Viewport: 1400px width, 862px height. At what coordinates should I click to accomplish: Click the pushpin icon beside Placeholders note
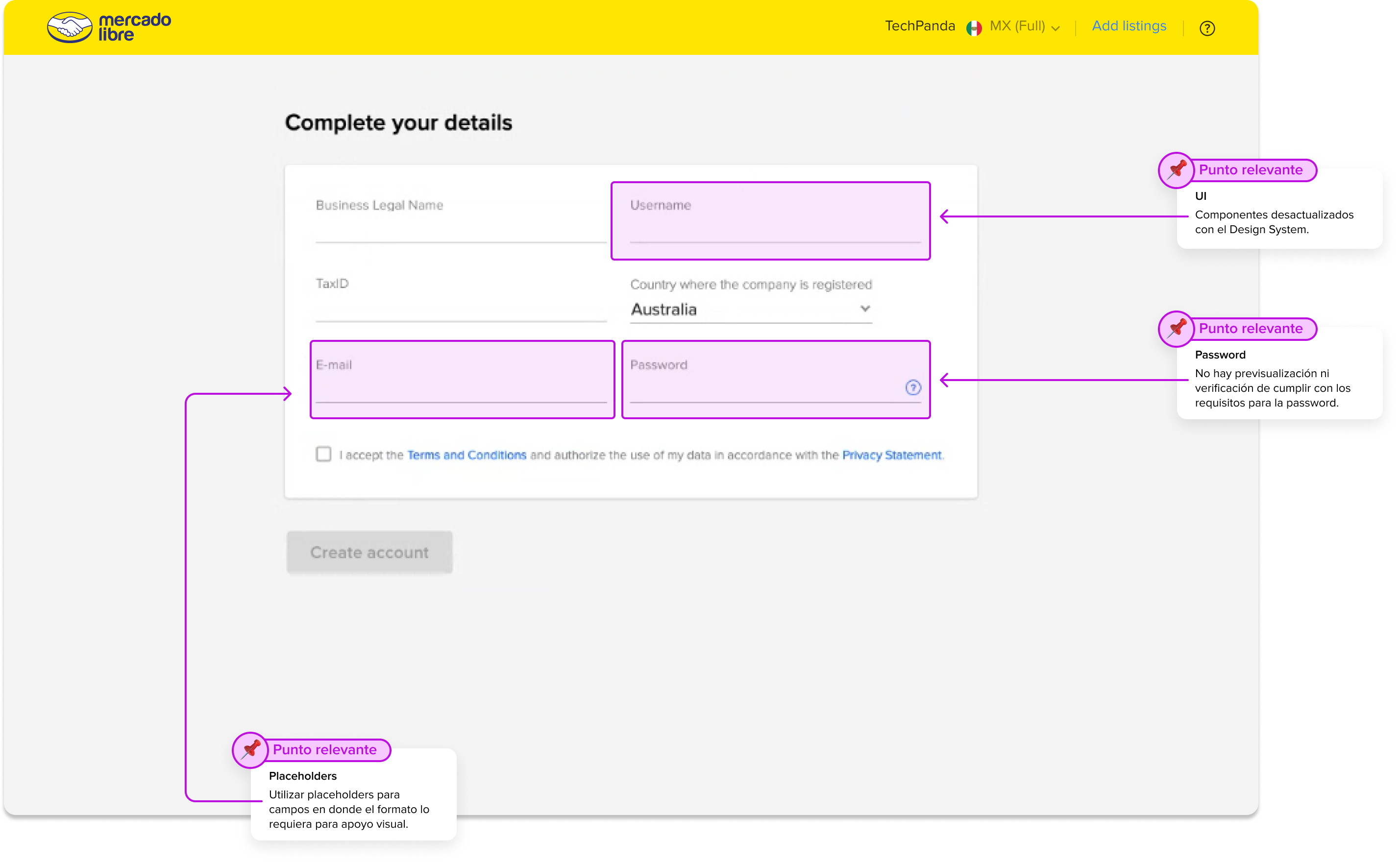[x=250, y=750]
